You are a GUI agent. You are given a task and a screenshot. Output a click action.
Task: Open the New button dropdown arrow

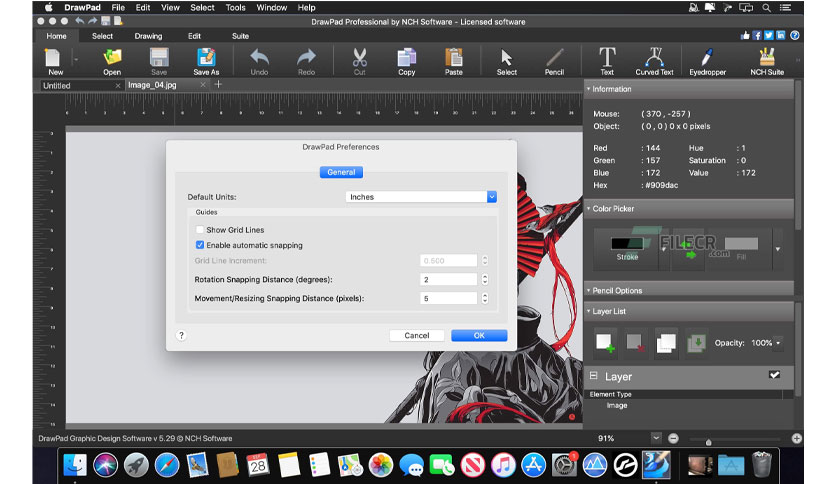pos(76,60)
